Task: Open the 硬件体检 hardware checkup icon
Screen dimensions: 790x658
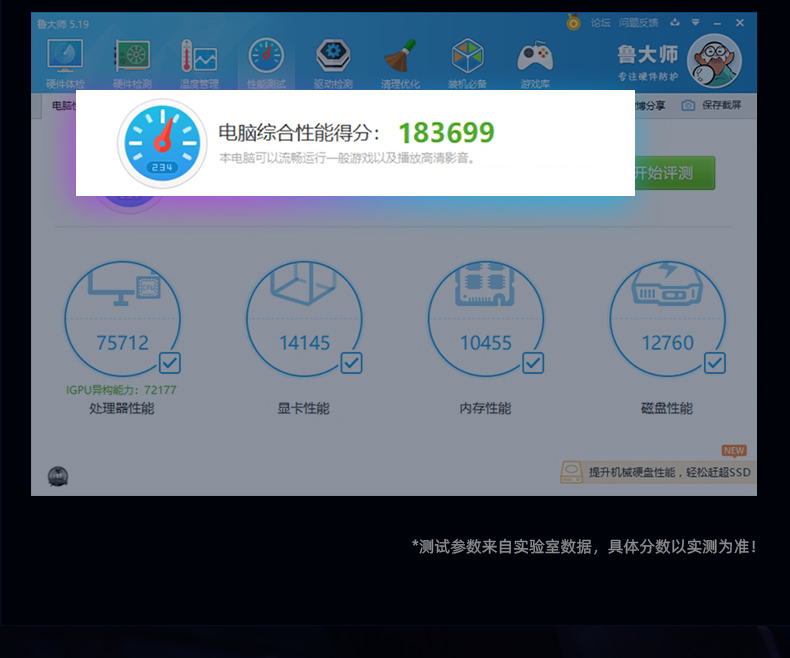Action: coord(65,63)
